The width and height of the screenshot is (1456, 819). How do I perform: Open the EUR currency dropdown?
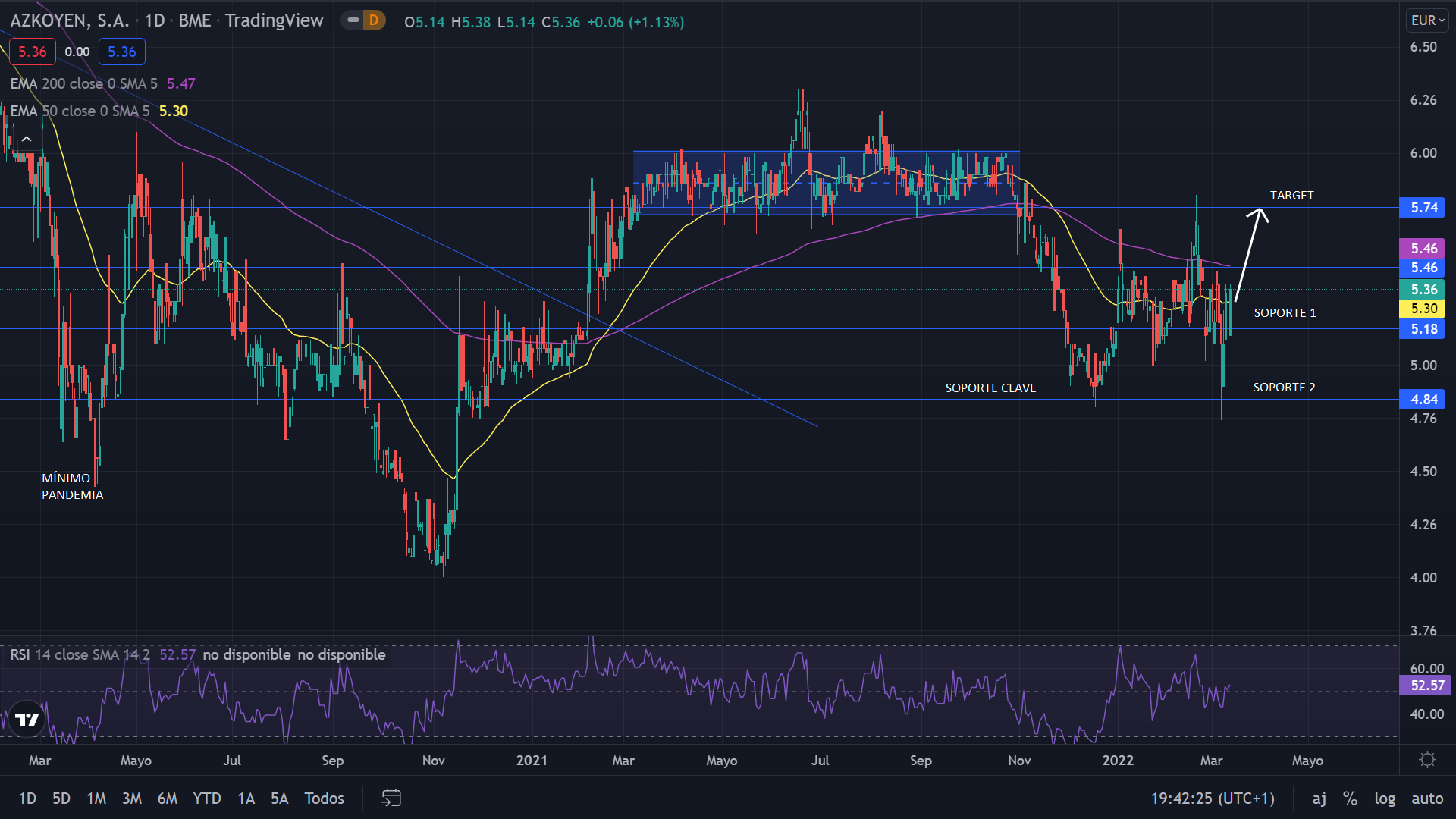(1427, 20)
